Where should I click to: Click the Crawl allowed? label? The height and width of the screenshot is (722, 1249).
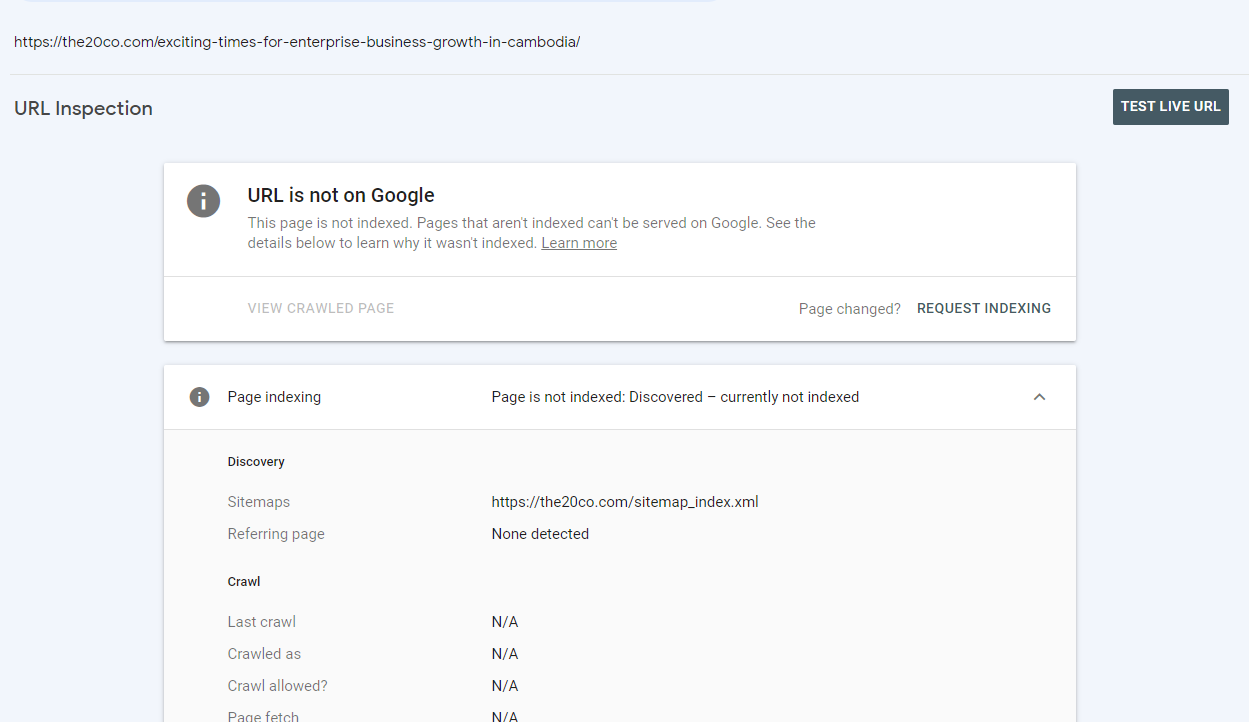click(x=278, y=686)
